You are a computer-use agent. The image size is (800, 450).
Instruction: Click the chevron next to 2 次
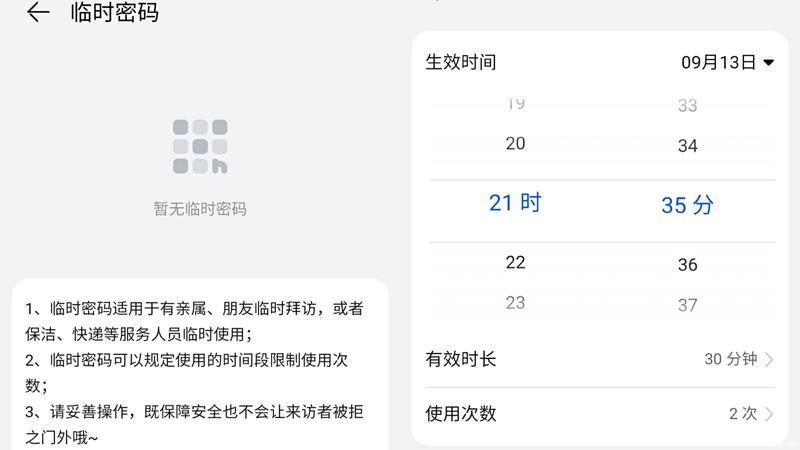tap(769, 413)
